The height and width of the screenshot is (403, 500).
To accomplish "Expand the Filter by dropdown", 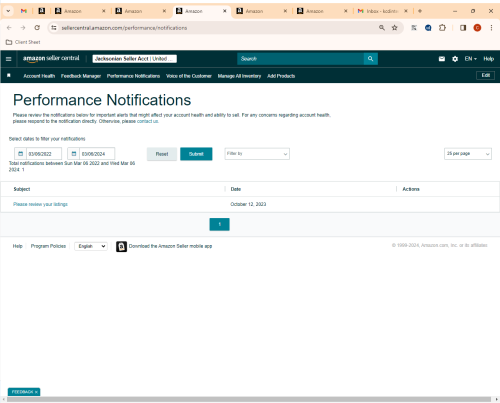I will (257, 154).
